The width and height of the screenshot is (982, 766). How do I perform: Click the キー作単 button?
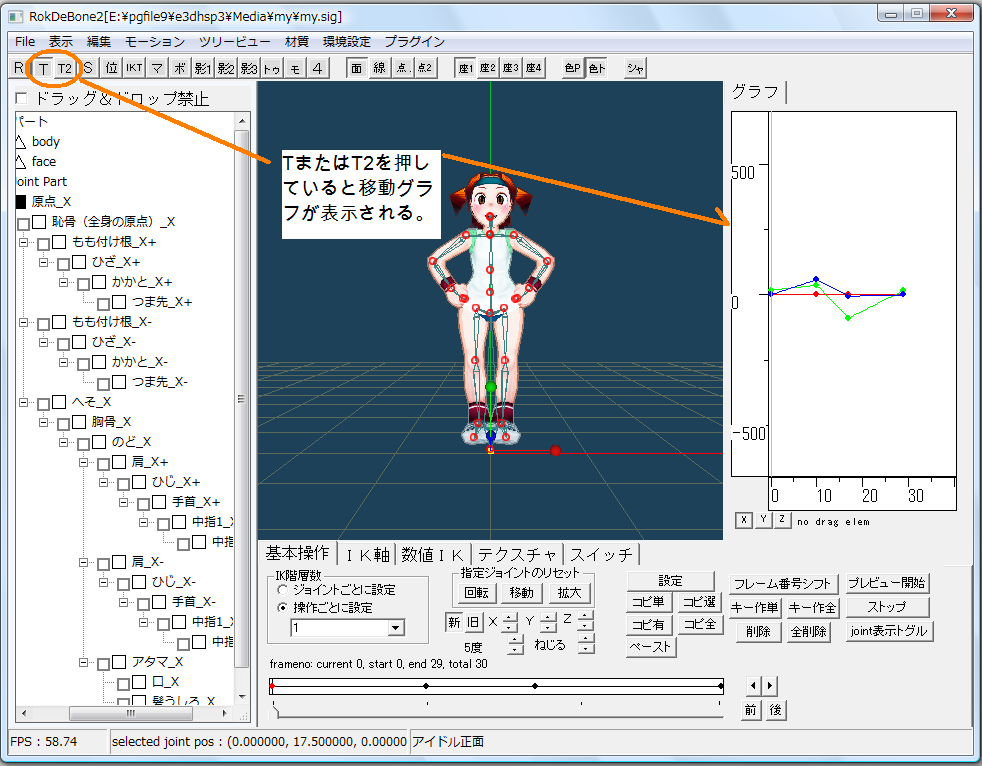[x=755, y=607]
